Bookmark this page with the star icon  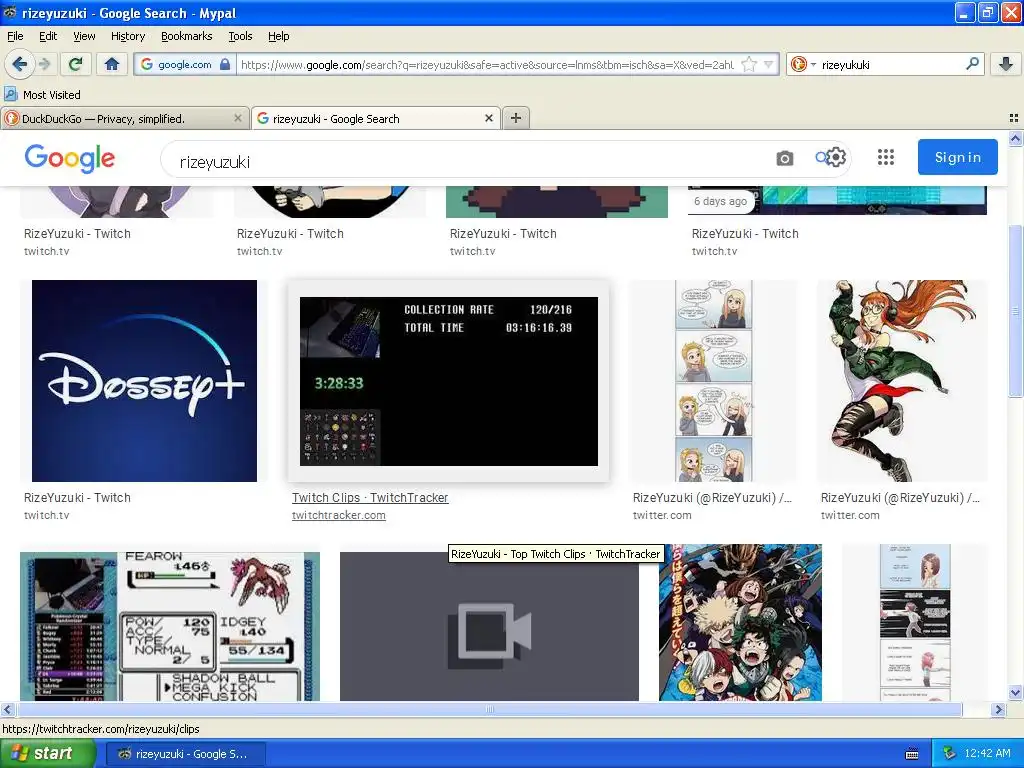click(749, 65)
